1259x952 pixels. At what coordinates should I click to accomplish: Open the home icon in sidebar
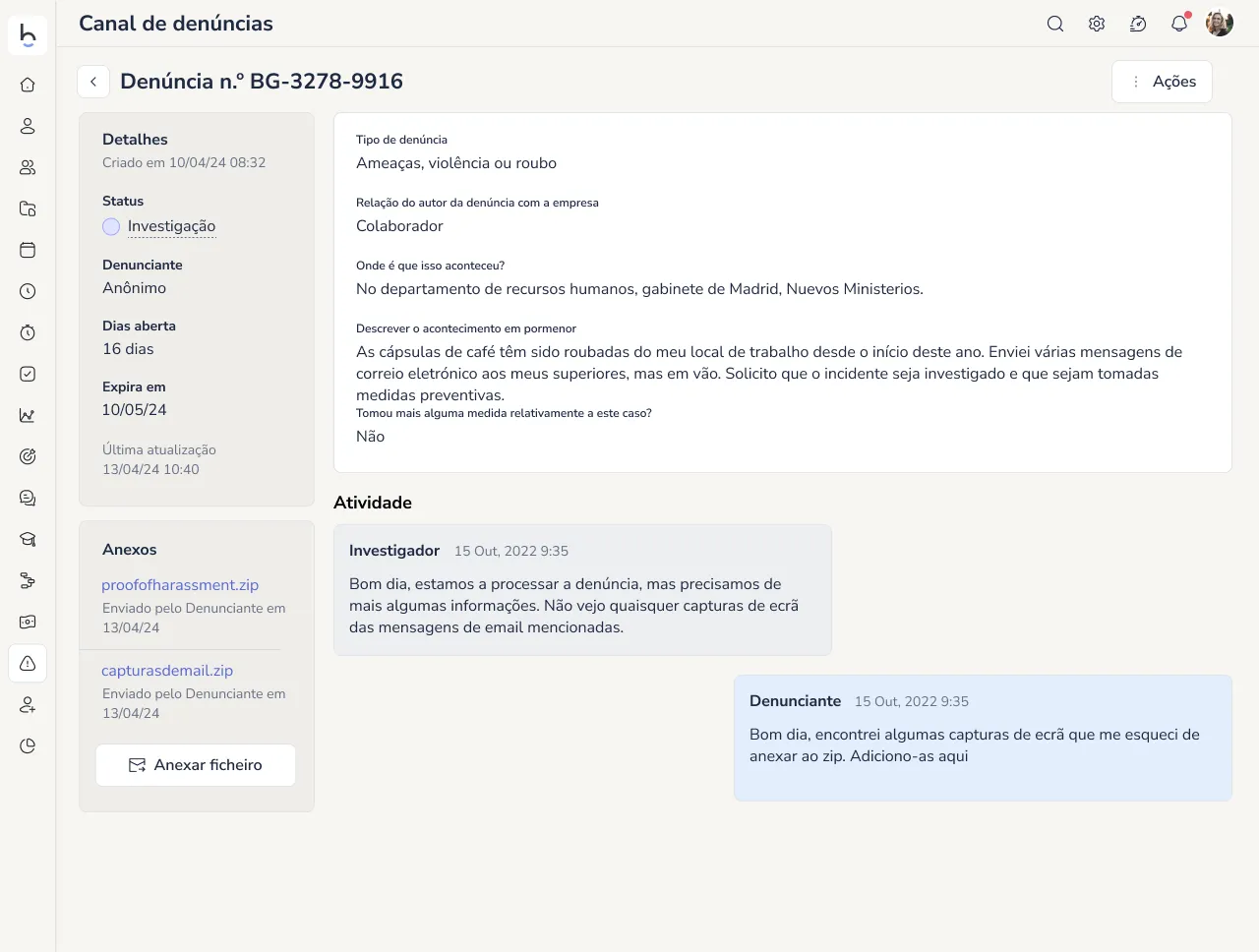[x=28, y=85]
